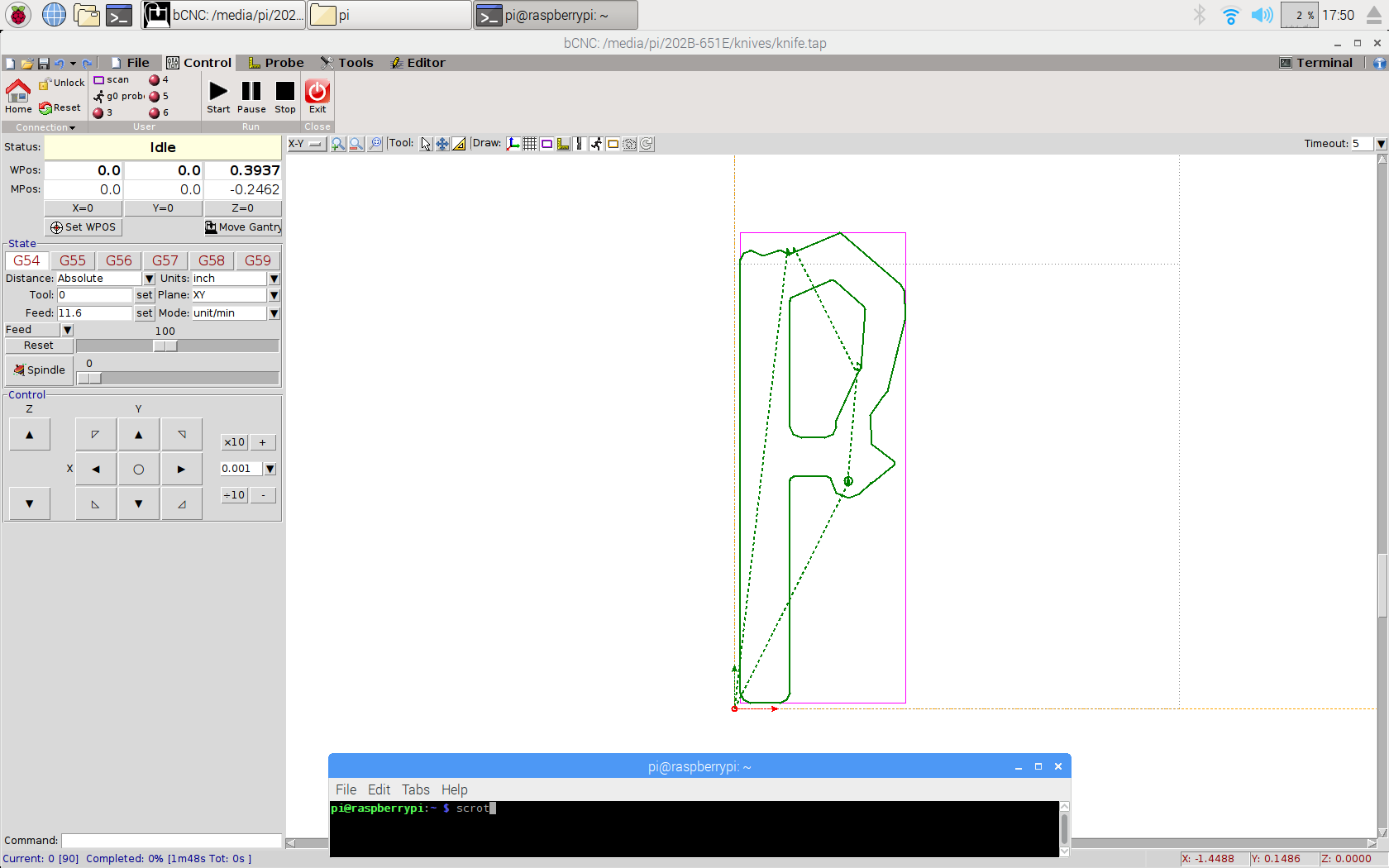Image resolution: width=1389 pixels, height=868 pixels.
Task: Expand the Connection section dropdown arrow
Action: pyautogui.click(x=73, y=127)
